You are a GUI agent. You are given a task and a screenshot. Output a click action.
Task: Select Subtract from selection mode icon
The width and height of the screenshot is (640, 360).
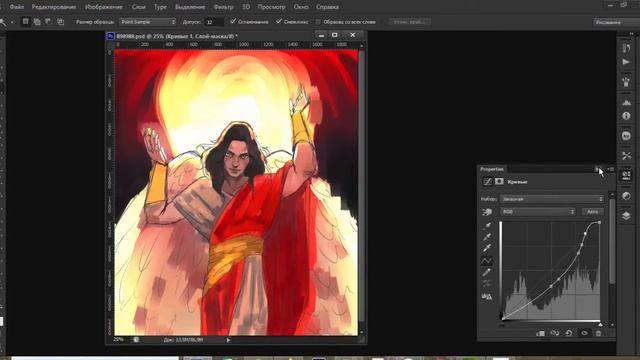[48, 22]
